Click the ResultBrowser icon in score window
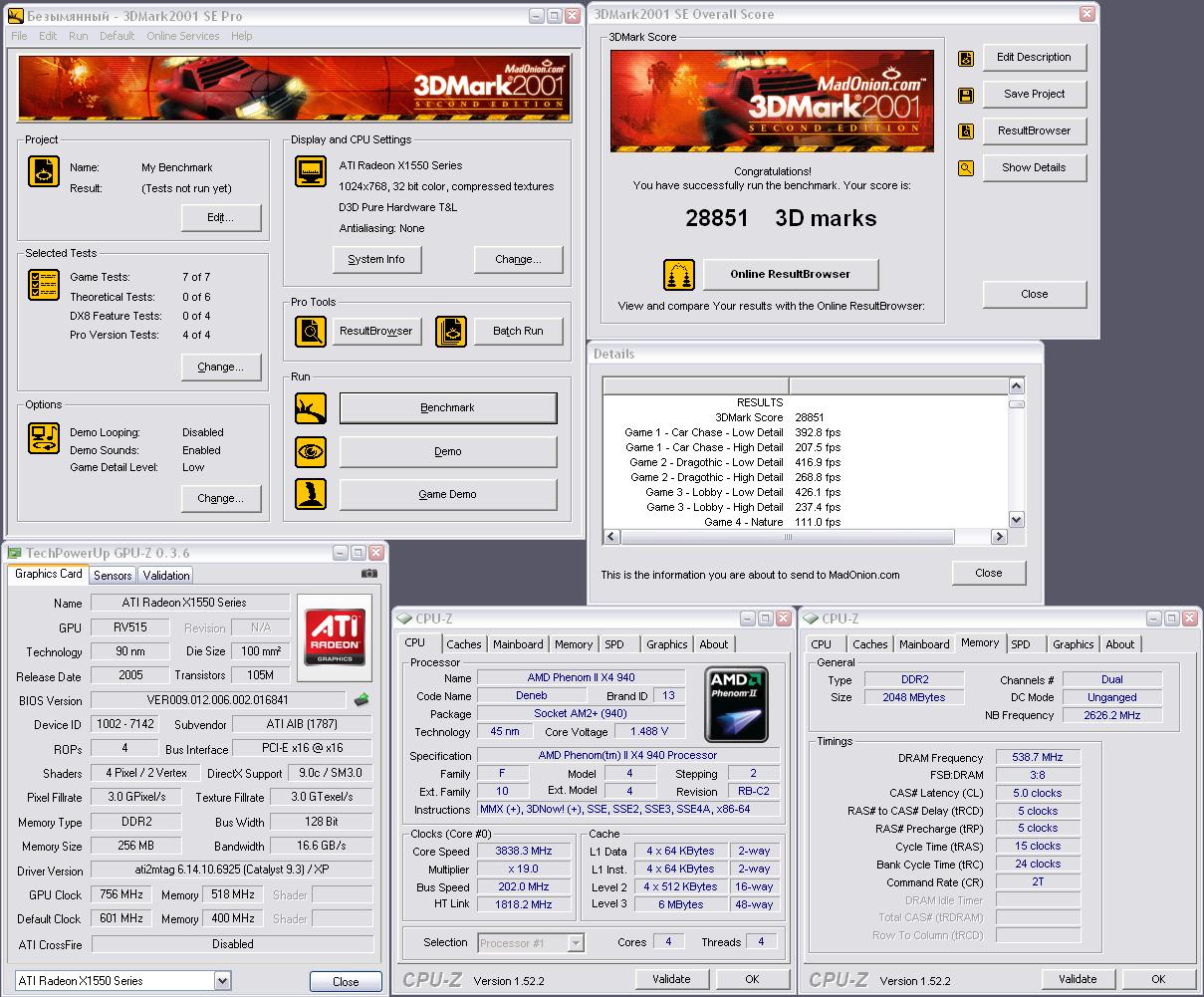The image size is (1204, 997). click(x=966, y=131)
